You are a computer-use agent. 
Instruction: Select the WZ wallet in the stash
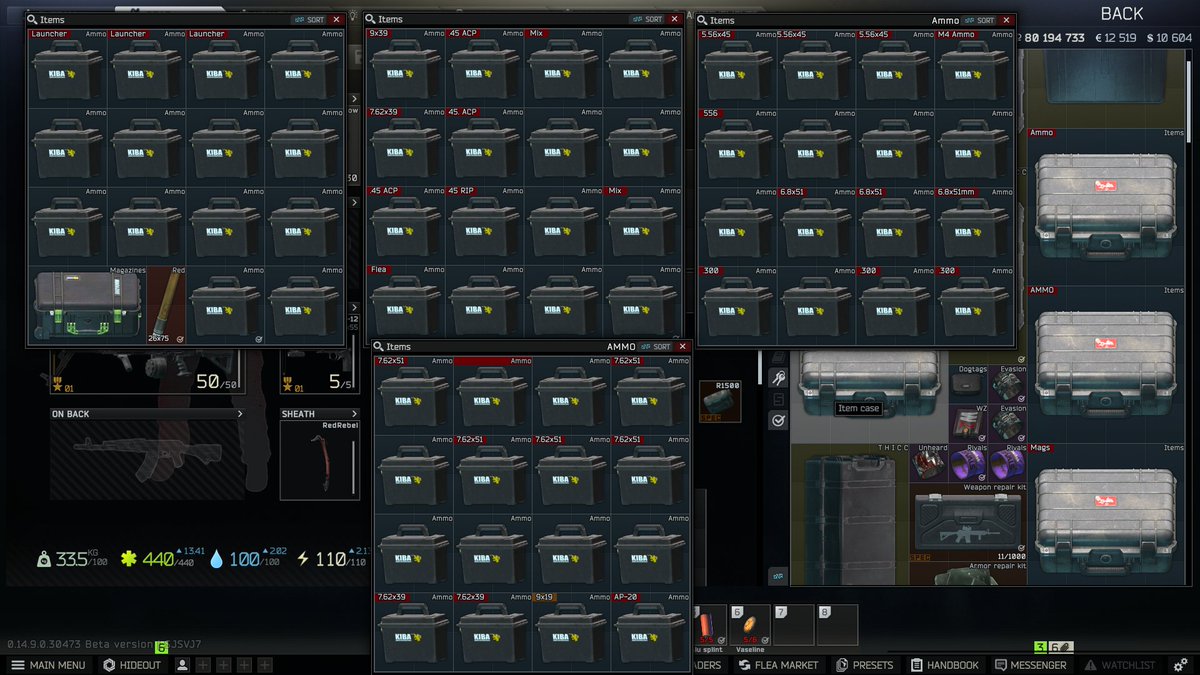tap(969, 424)
